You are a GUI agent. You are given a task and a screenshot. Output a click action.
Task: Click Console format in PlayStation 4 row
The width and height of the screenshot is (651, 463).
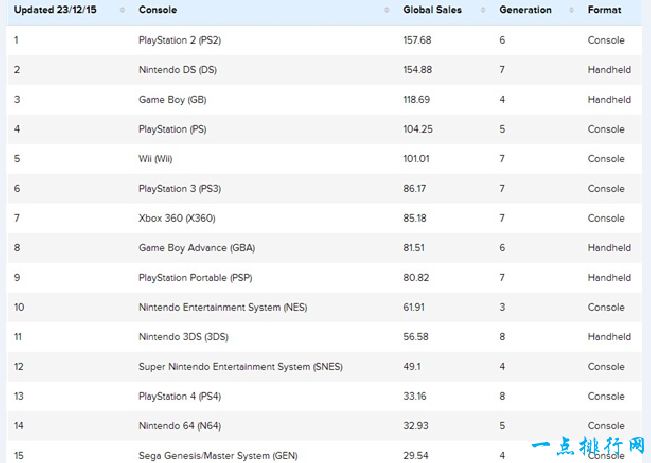point(606,396)
